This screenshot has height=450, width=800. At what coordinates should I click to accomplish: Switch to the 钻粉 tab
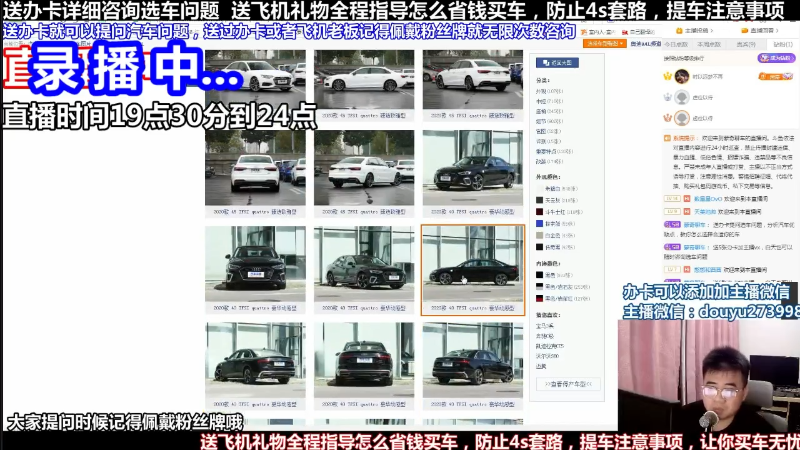[x=782, y=44]
